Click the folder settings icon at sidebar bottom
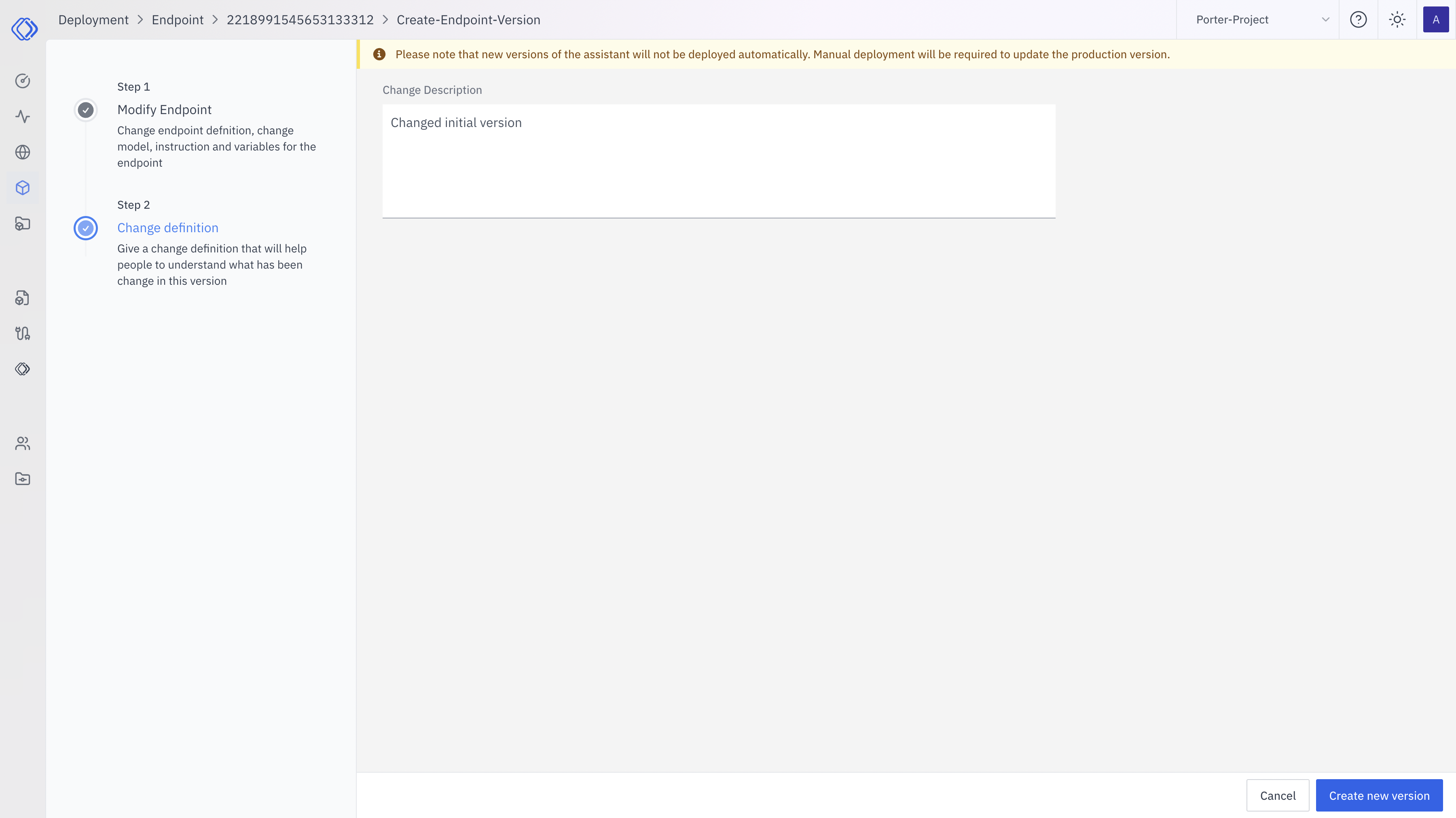Image resolution: width=1456 pixels, height=818 pixels. click(x=23, y=478)
